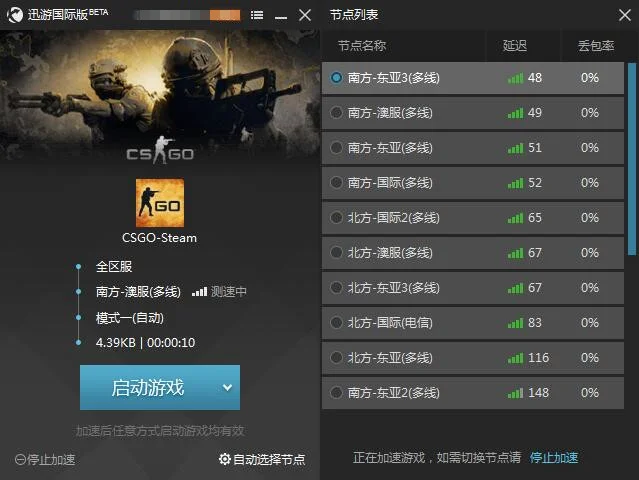Select the 北方-澳服(多线) radio button
The width and height of the screenshot is (639, 480).
[336, 253]
